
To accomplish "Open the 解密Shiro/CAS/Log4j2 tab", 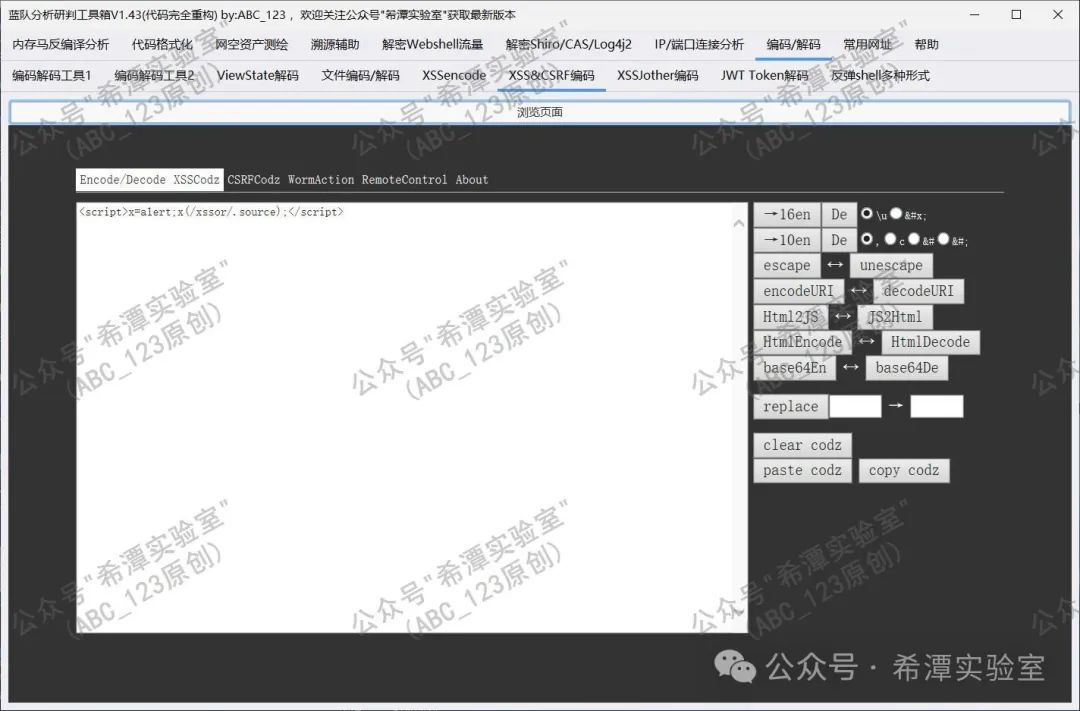I will tap(568, 44).
